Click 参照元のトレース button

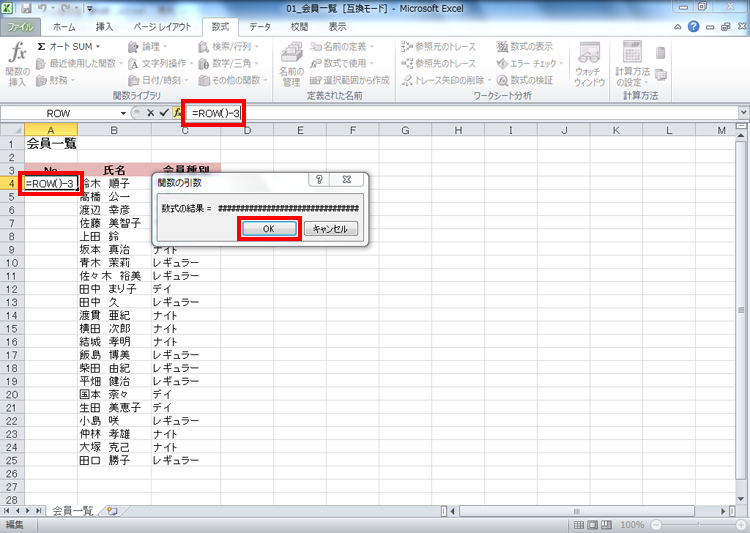click(439, 46)
